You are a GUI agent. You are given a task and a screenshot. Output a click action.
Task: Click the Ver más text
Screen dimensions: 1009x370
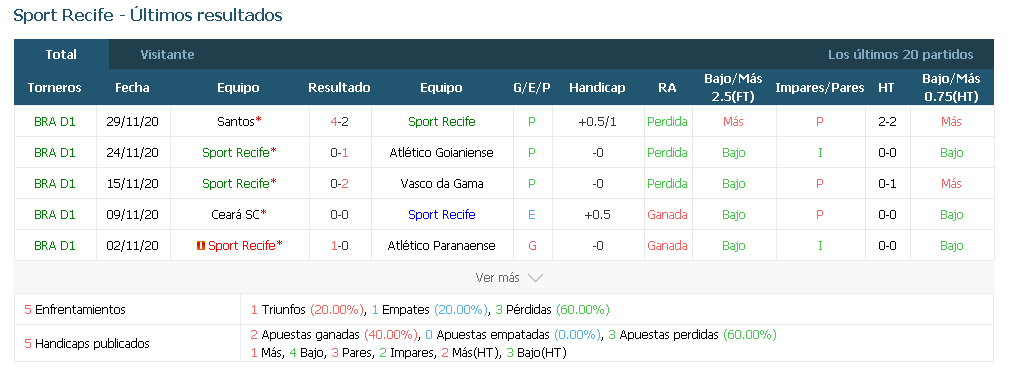[x=497, y=278]
